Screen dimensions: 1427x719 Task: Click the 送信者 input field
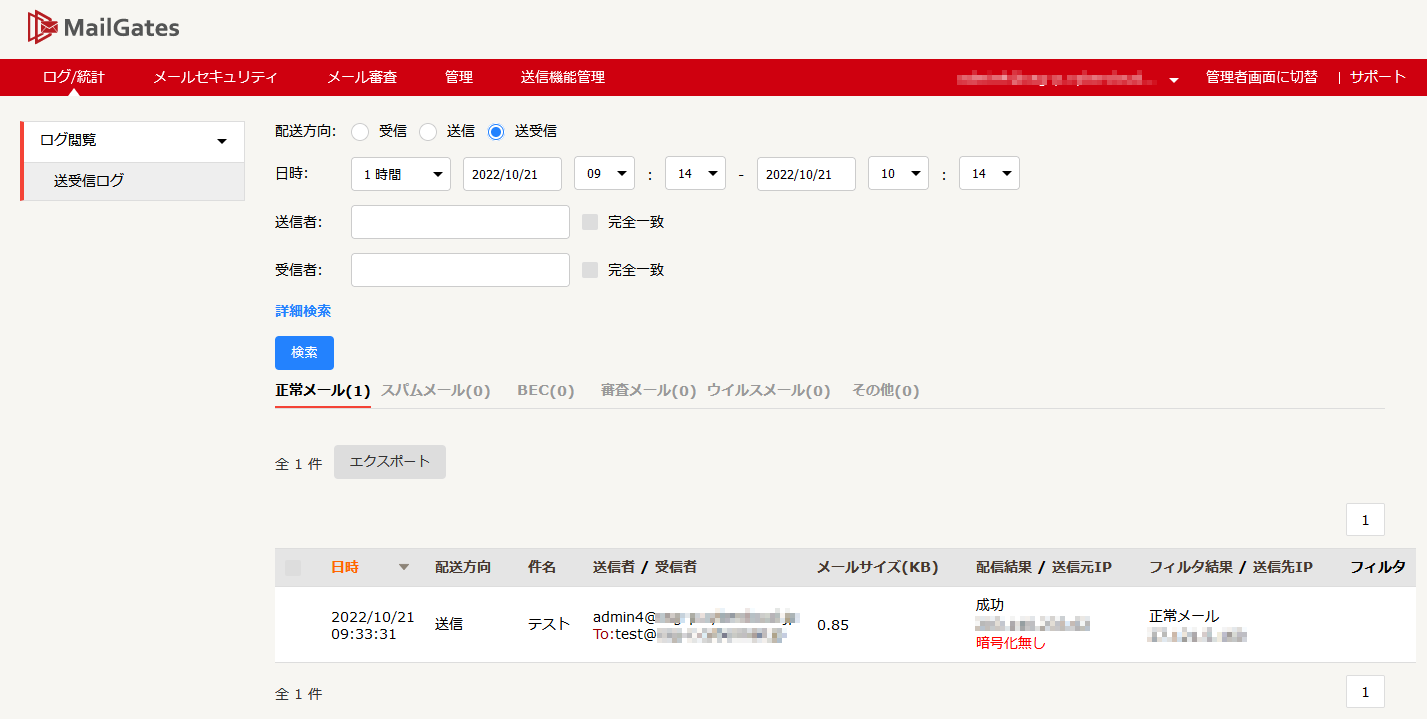(460, 222)
